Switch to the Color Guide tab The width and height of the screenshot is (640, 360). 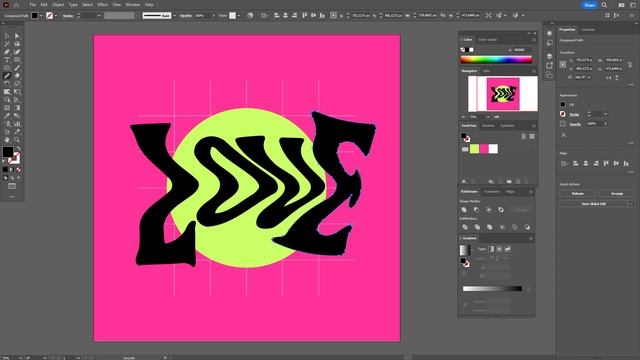pos(487,40)
